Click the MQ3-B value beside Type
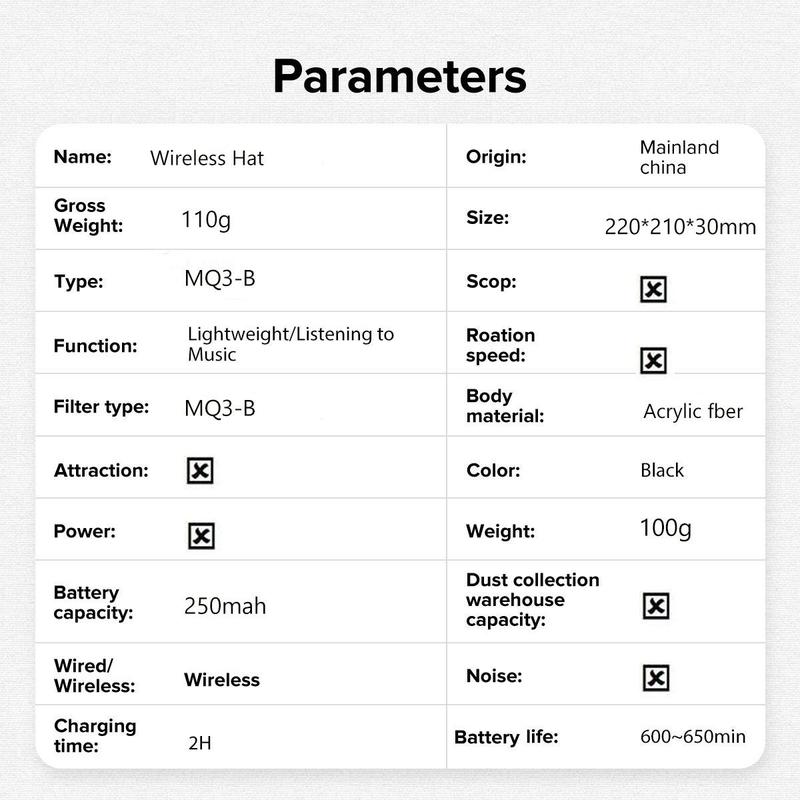Screen dimensions: 800x800 tap(219, 279)
